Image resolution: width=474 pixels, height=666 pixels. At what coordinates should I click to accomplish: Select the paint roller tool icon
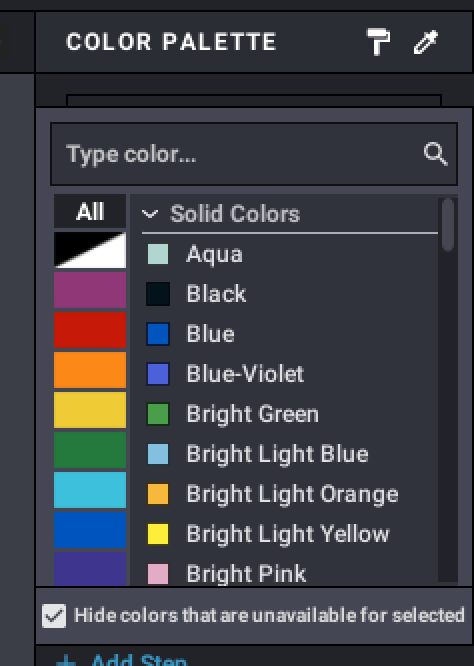378,42
